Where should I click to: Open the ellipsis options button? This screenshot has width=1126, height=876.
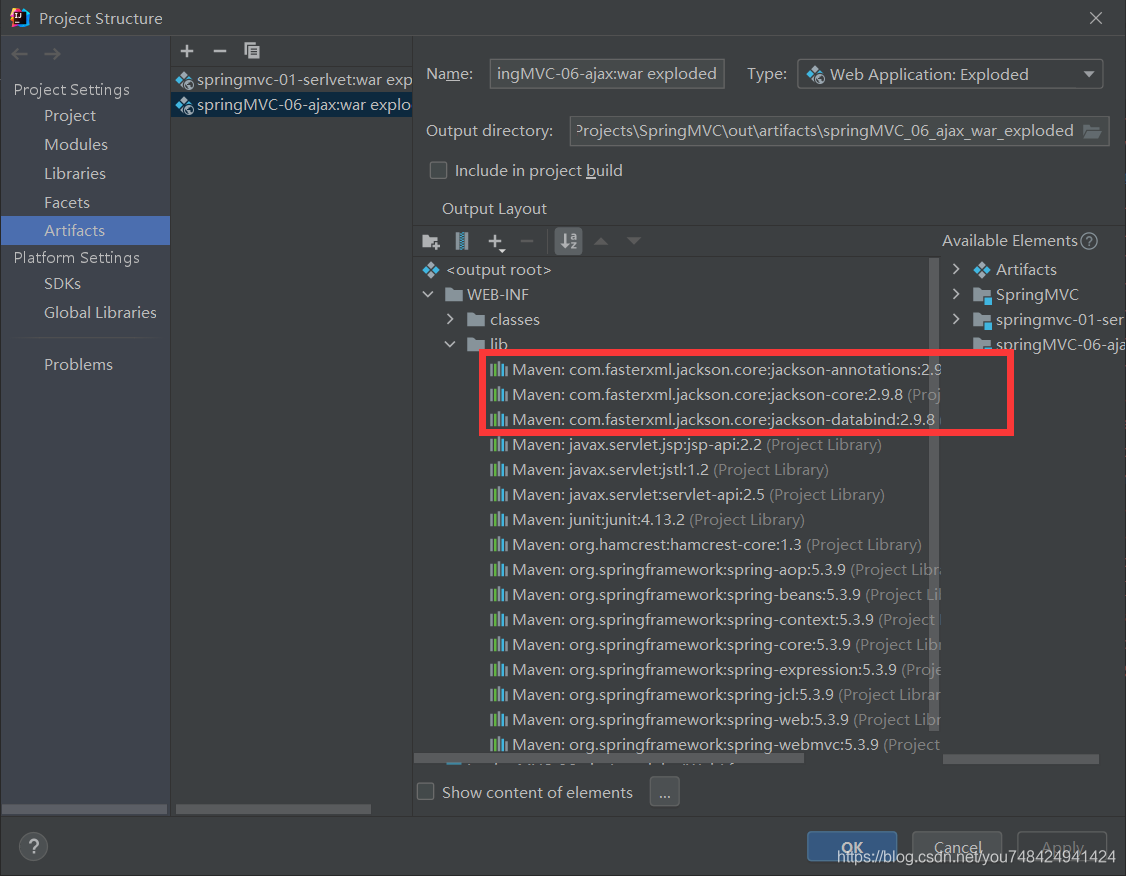coord(664,792)
